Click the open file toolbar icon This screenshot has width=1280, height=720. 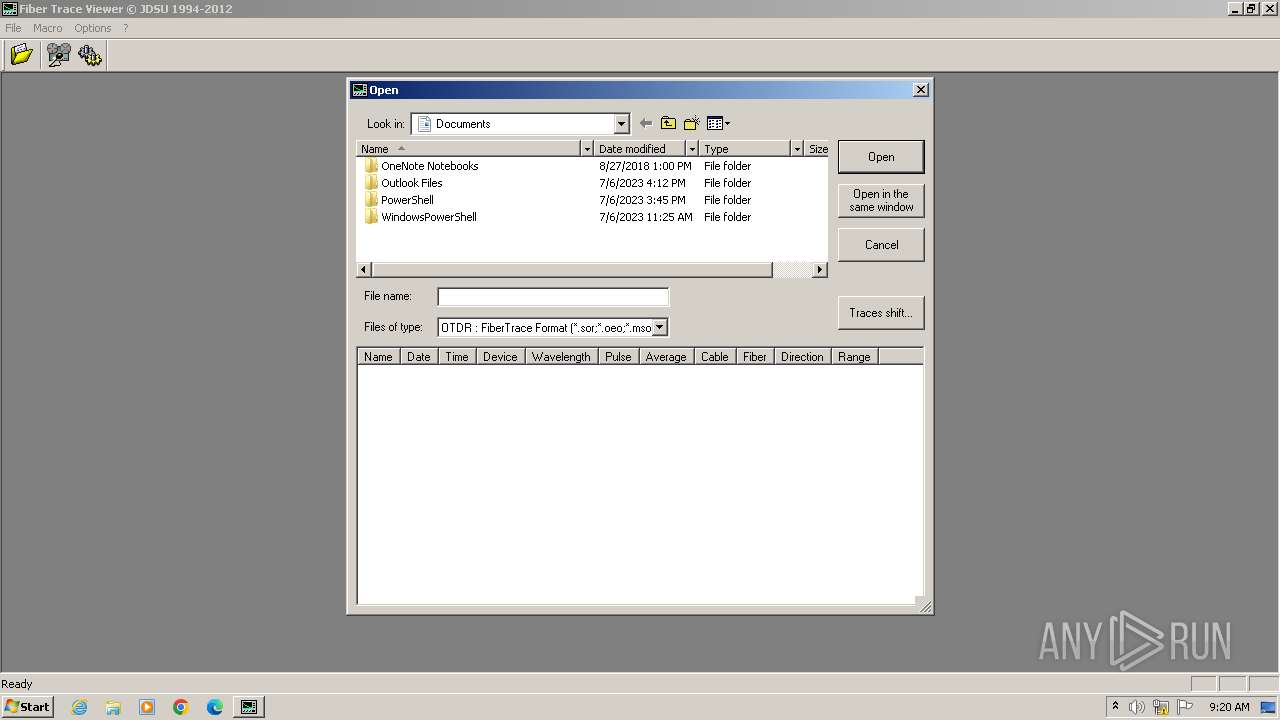pyautogui.click(x=21, y=55)
